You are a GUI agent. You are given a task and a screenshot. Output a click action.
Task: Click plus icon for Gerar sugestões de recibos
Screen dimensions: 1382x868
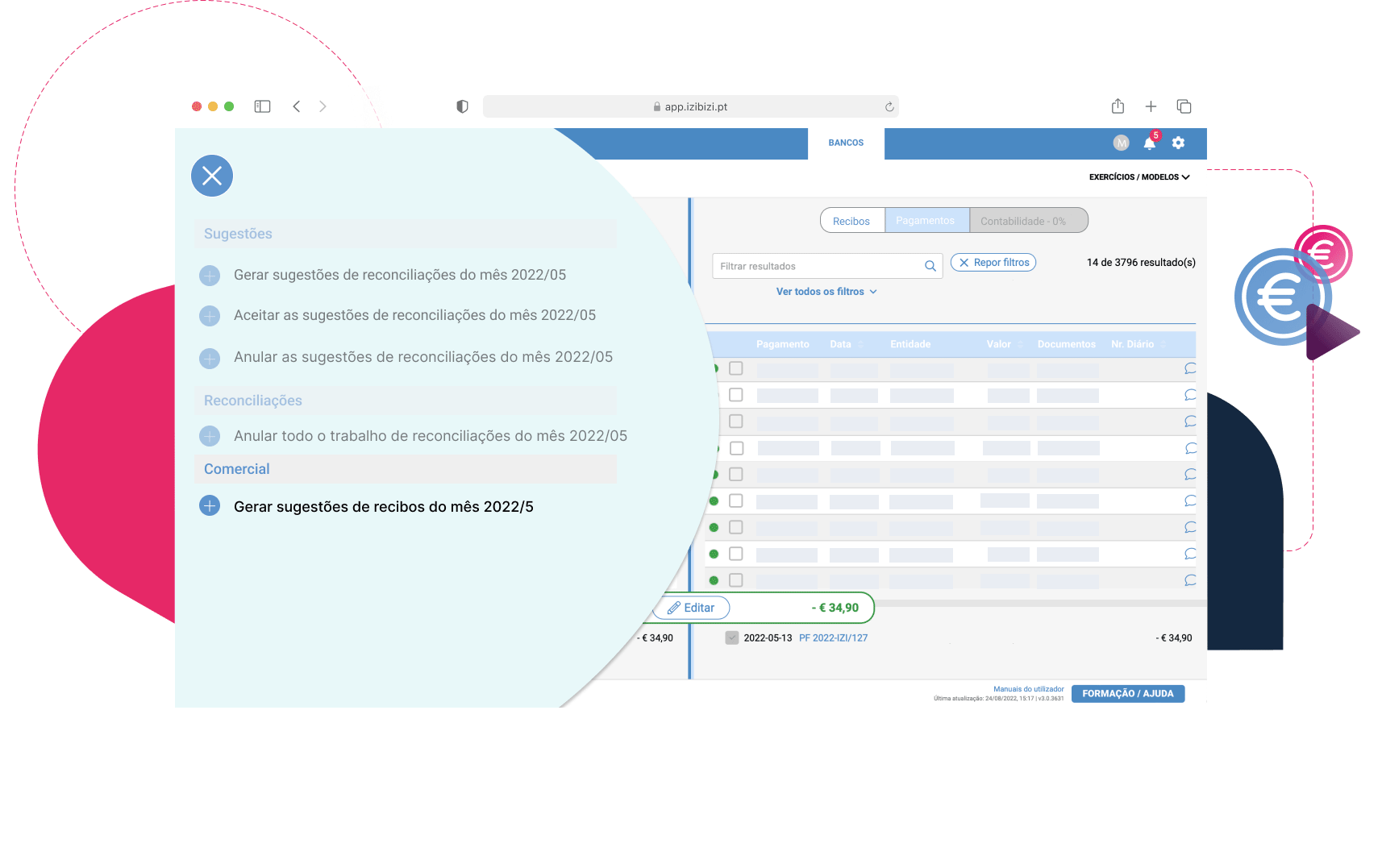tap(210, 506)
